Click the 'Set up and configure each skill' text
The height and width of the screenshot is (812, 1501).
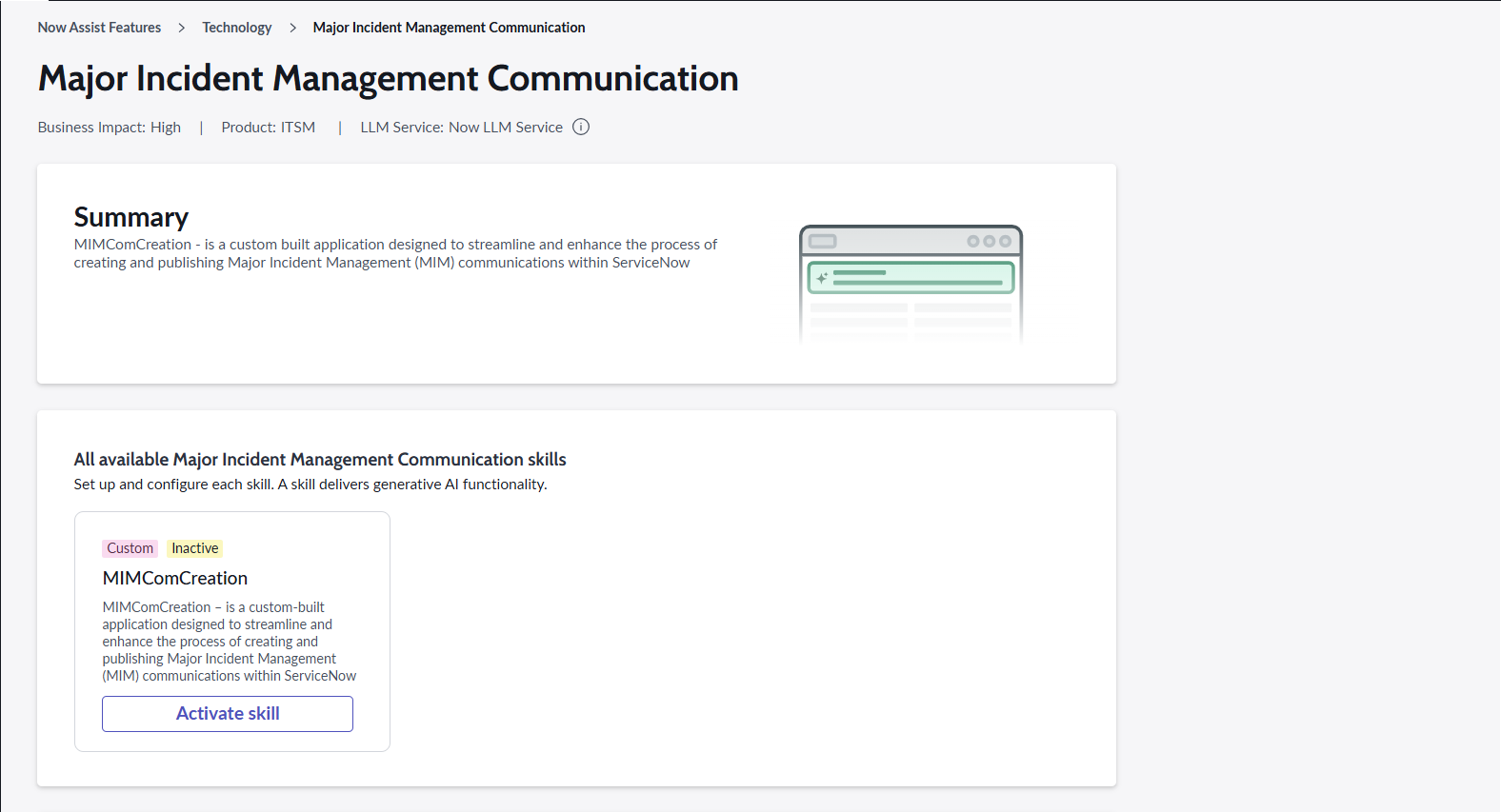tap(310, 485)
